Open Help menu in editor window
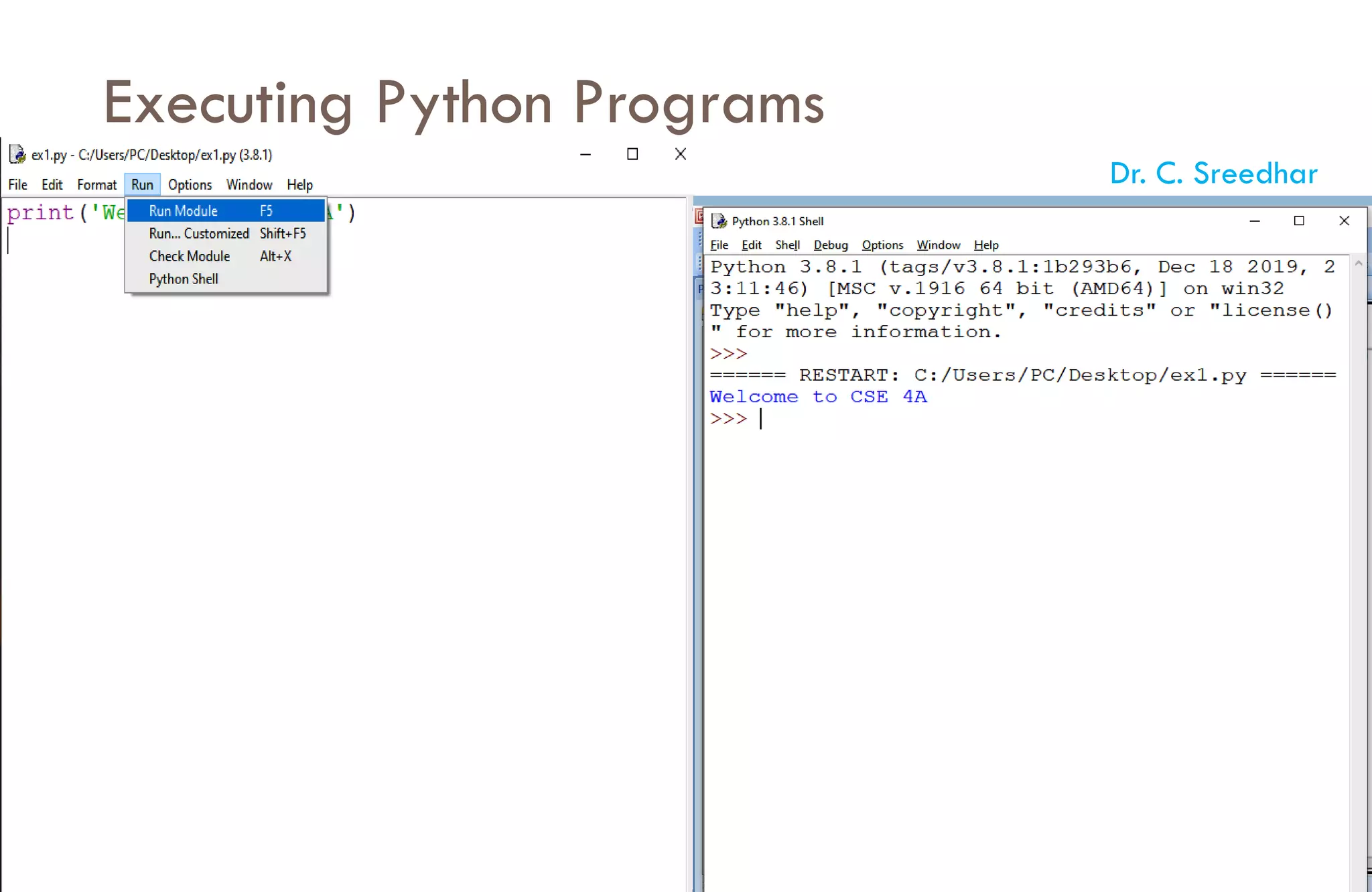Image resolution: width=1372 pixels, height=892 pixels. click(x=299, y=185)
